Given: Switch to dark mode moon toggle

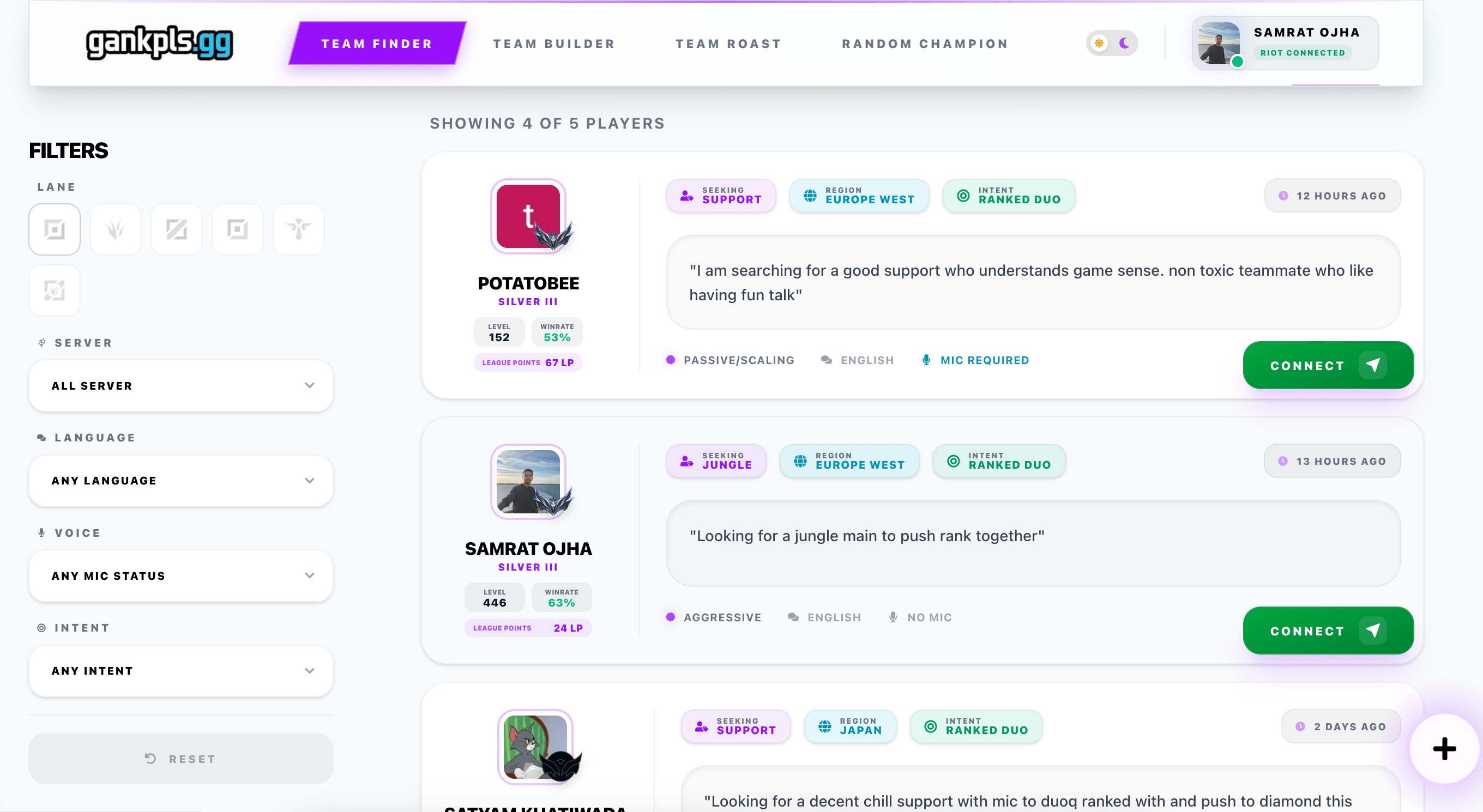Looking at the screenshot, I should point(1124,43).
